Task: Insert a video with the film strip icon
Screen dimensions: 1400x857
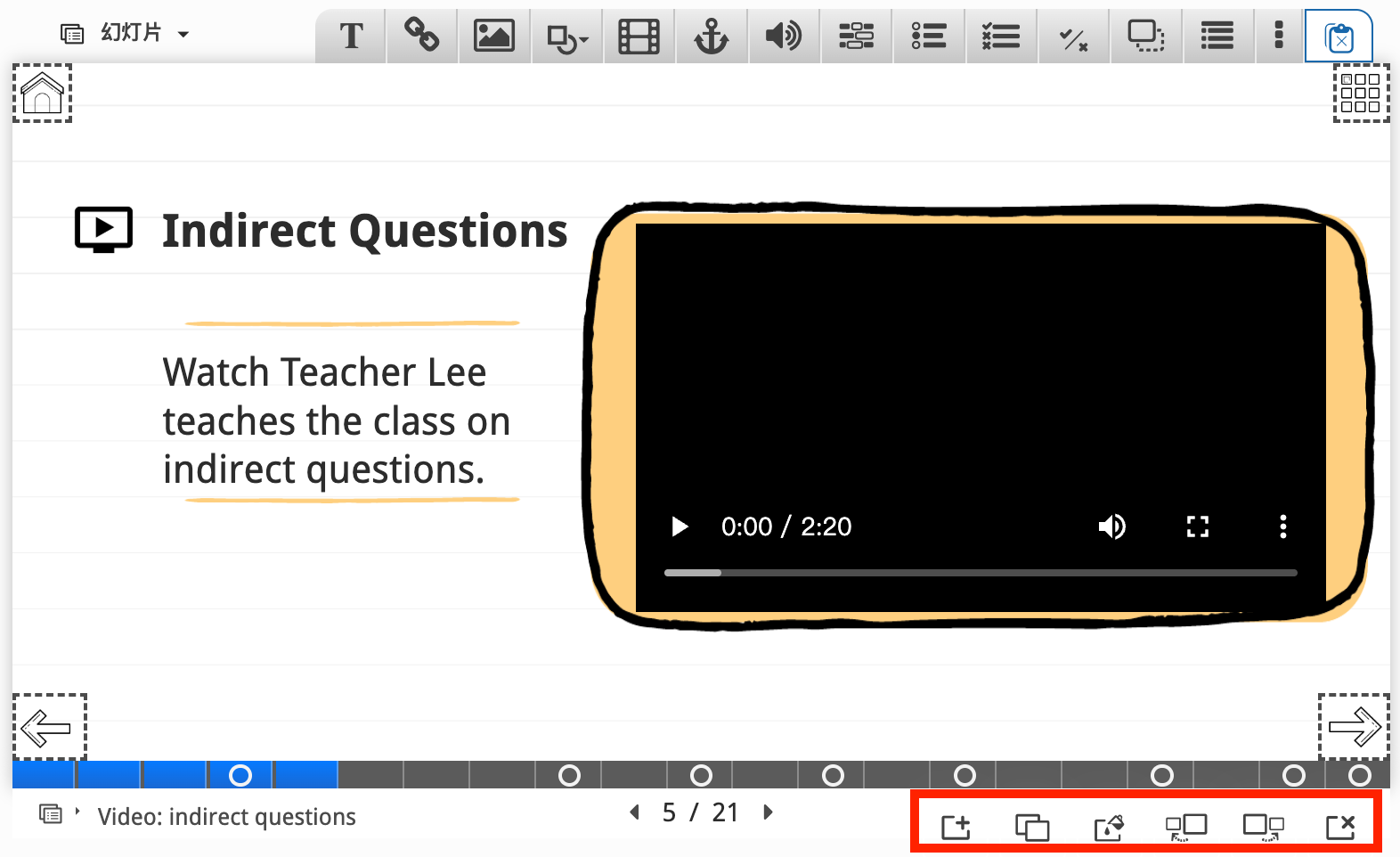Action: [639, 37]
